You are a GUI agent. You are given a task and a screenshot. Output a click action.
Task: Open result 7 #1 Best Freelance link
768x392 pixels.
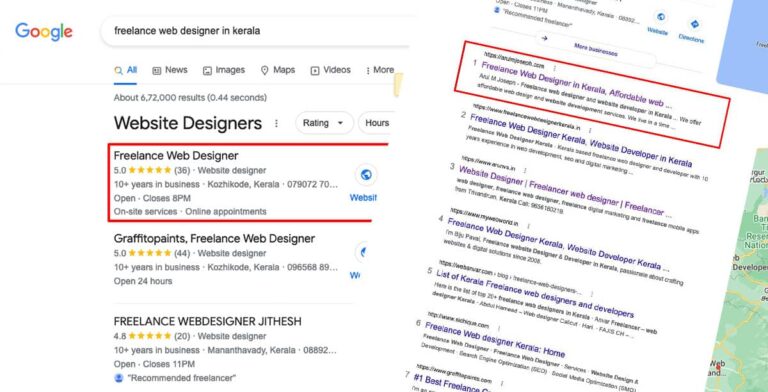[x=451, y=384]
